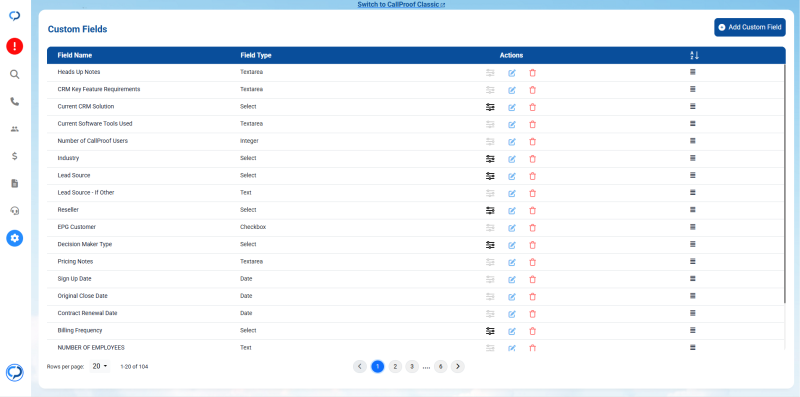Screen dimensions: 800x397
Task: Edit the Sign Up Date field
Action: (x=512, y=280)
